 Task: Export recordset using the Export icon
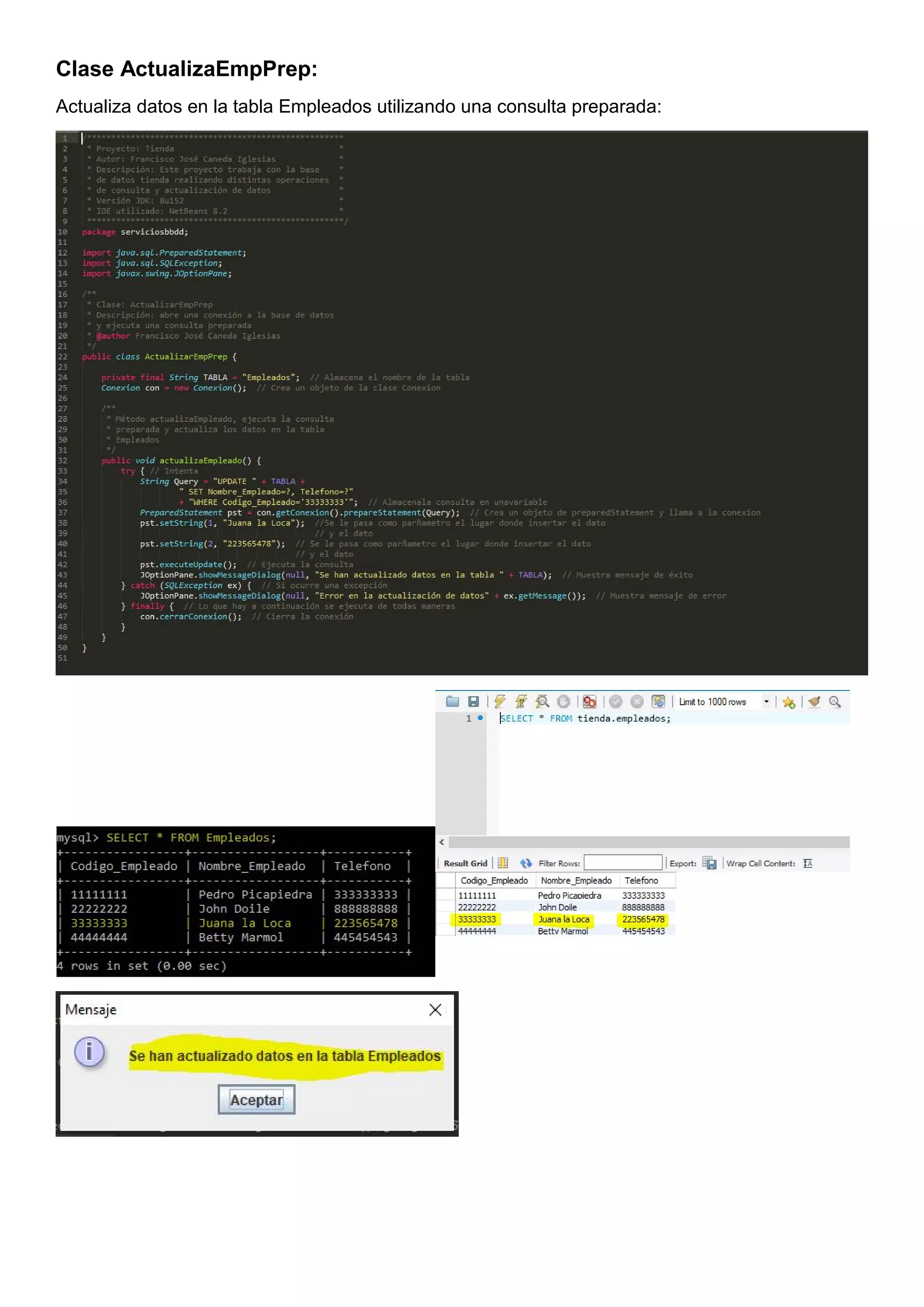click(x=709, y=863)
